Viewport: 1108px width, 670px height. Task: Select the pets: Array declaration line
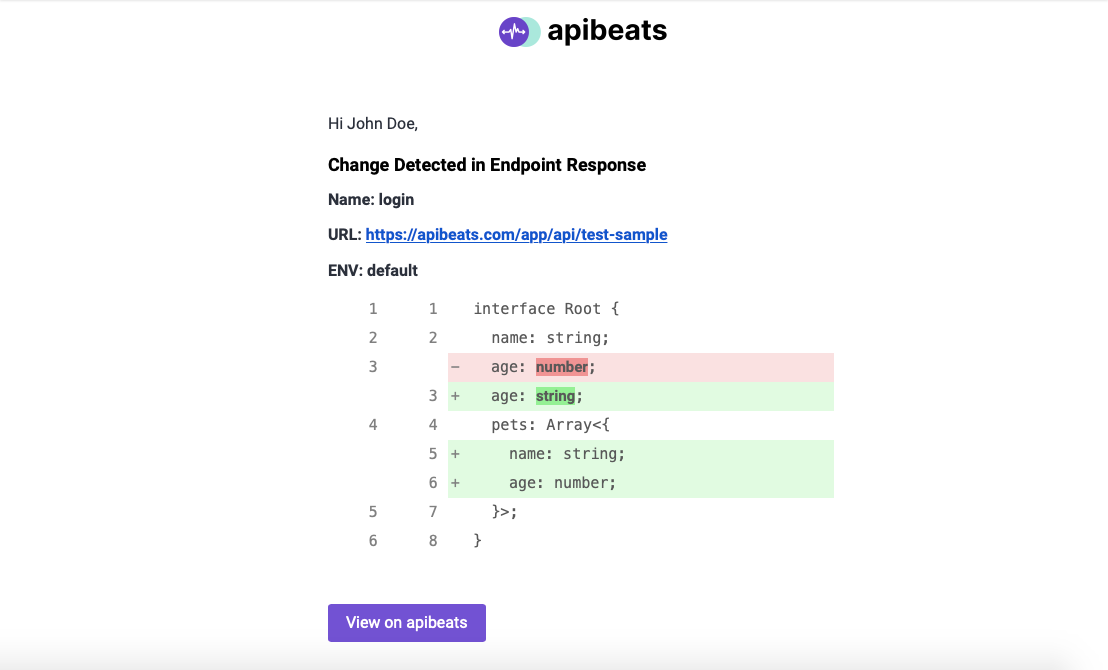coord(551,424)
